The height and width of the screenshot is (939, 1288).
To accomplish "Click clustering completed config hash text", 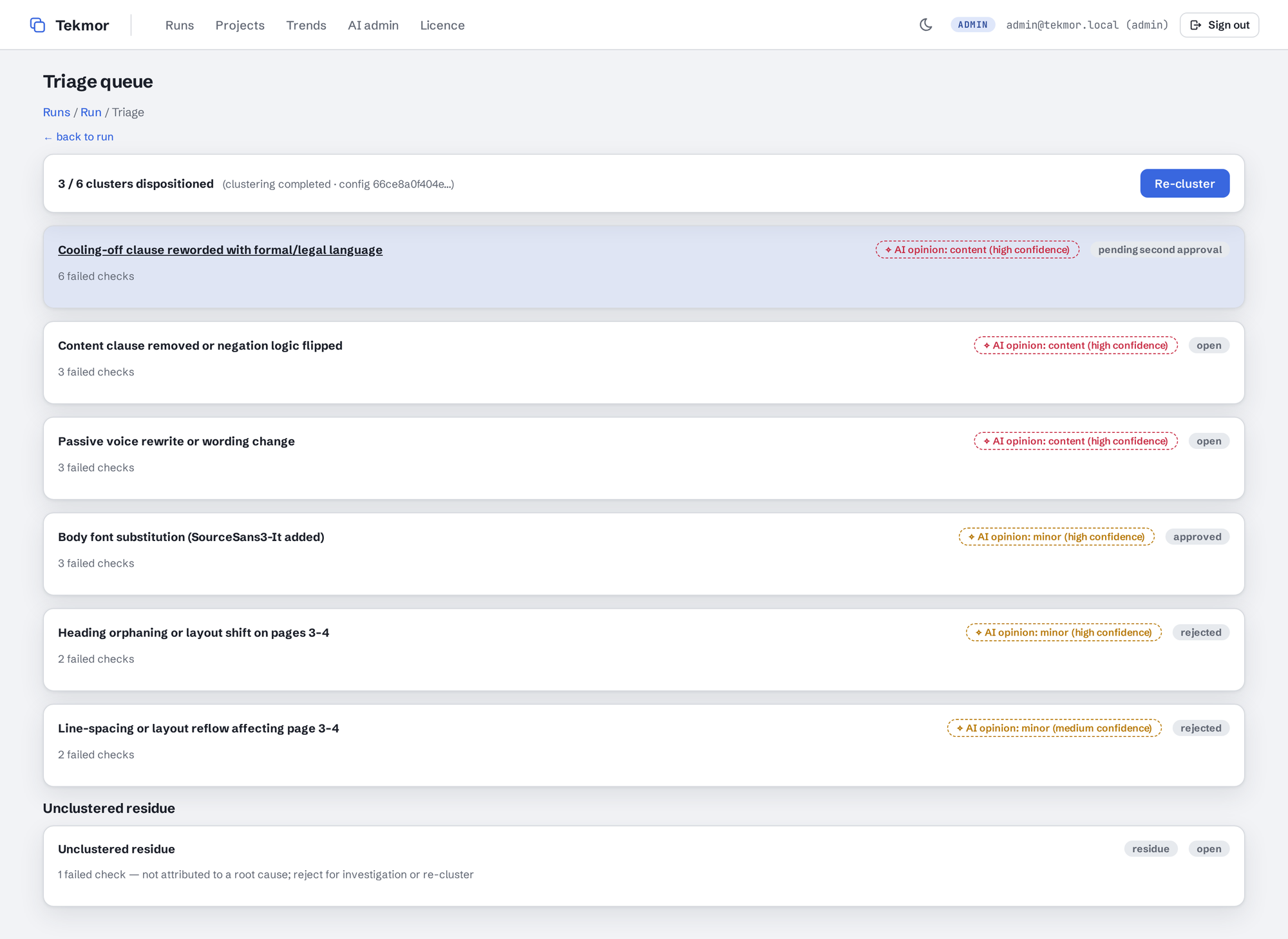I will (x=338, y=184).
